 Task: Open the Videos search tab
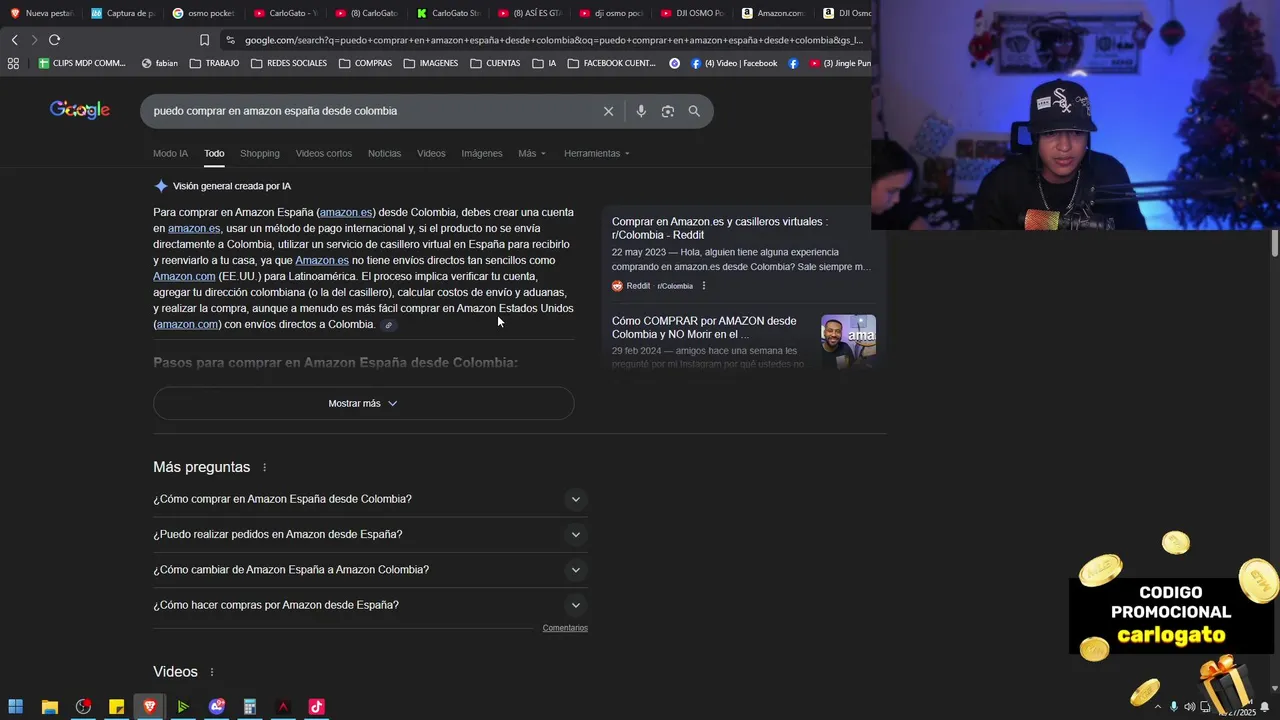(431, 153)
